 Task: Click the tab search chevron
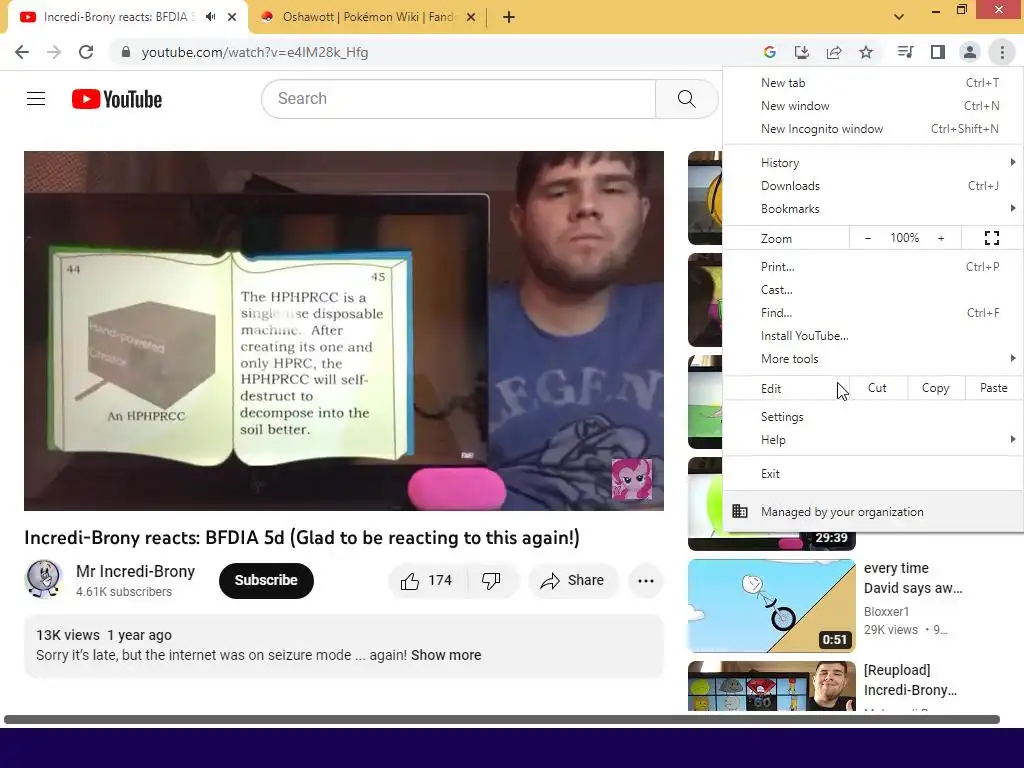point(899,17)
